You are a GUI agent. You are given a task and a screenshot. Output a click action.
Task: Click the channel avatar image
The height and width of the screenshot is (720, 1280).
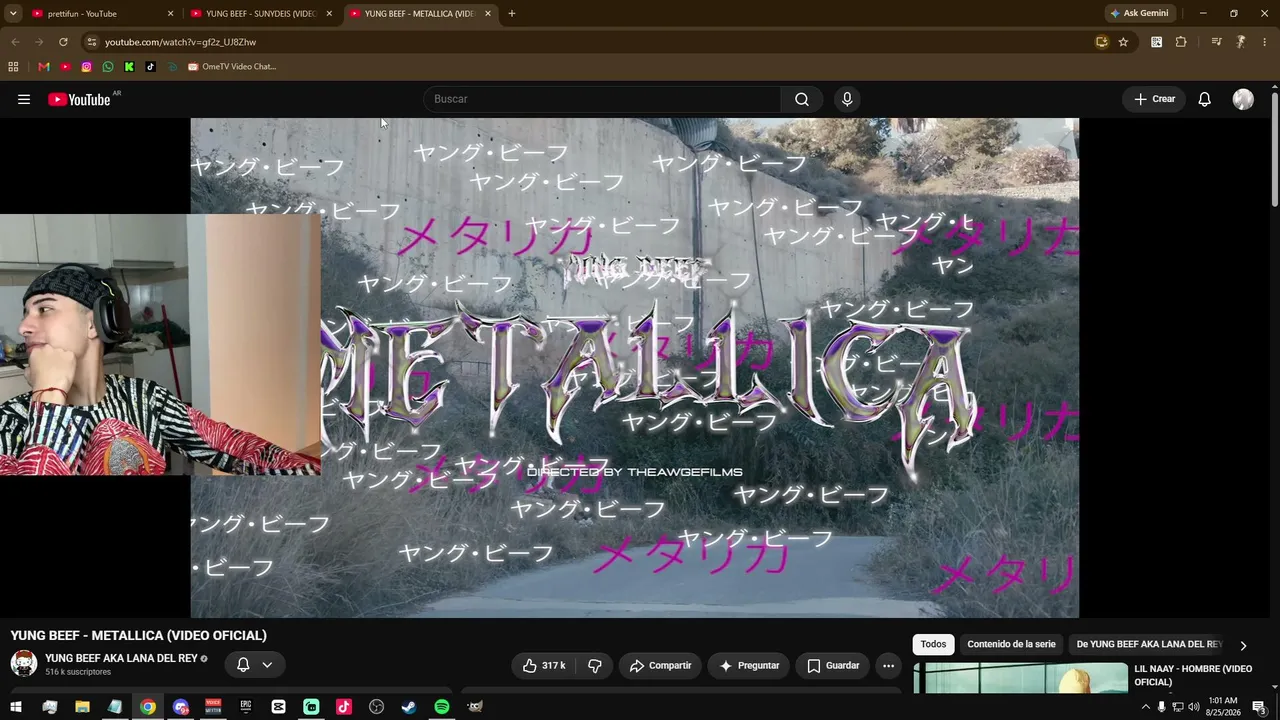[24, 663]
